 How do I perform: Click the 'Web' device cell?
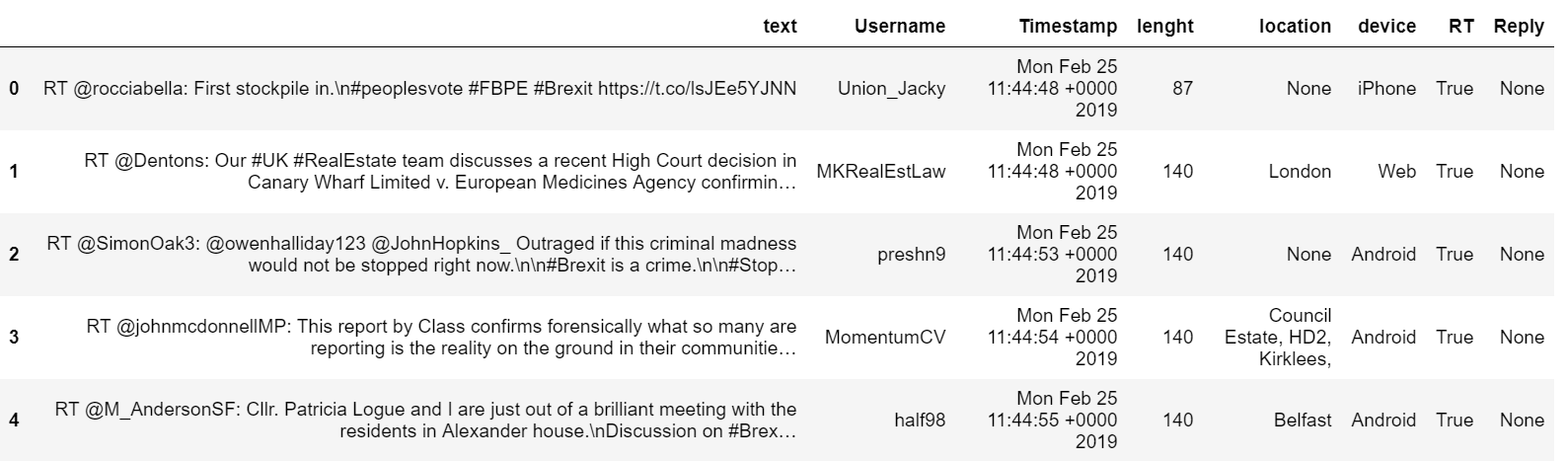tap(1396, 172)
